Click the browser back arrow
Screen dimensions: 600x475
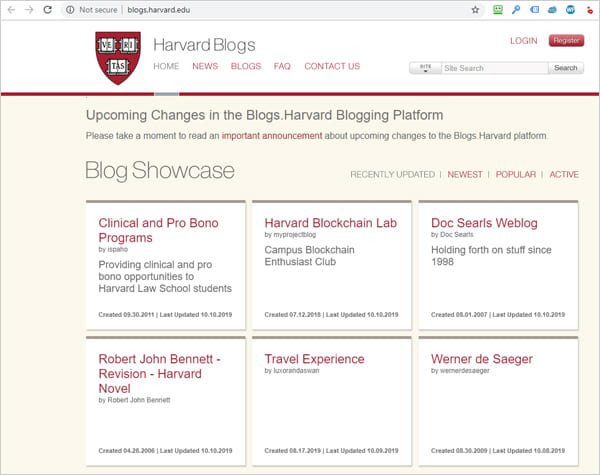[11, 10]
